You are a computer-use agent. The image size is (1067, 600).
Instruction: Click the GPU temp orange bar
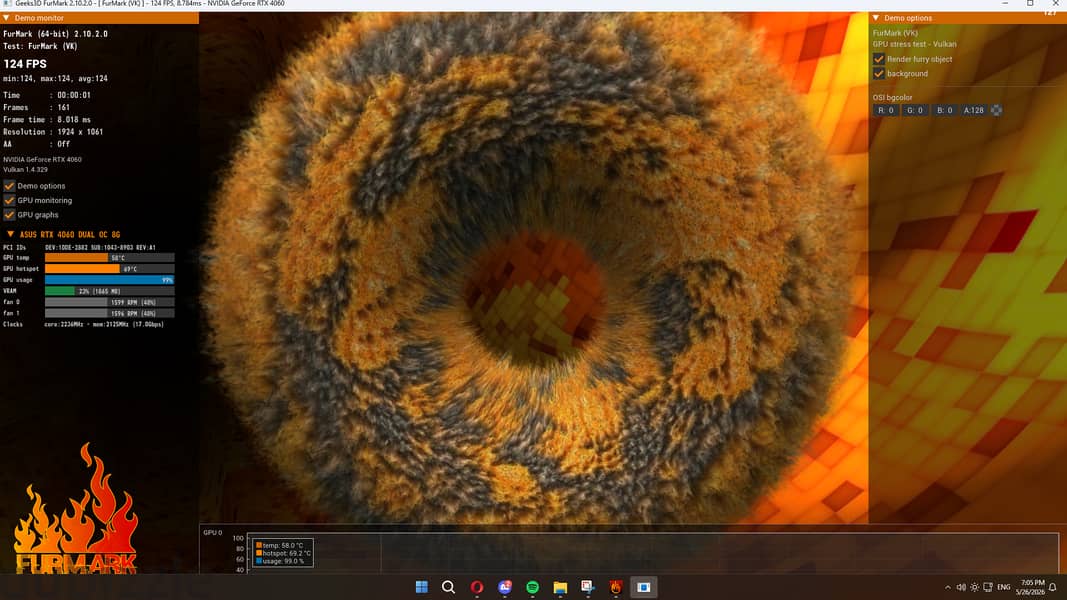tap(76, 258)
